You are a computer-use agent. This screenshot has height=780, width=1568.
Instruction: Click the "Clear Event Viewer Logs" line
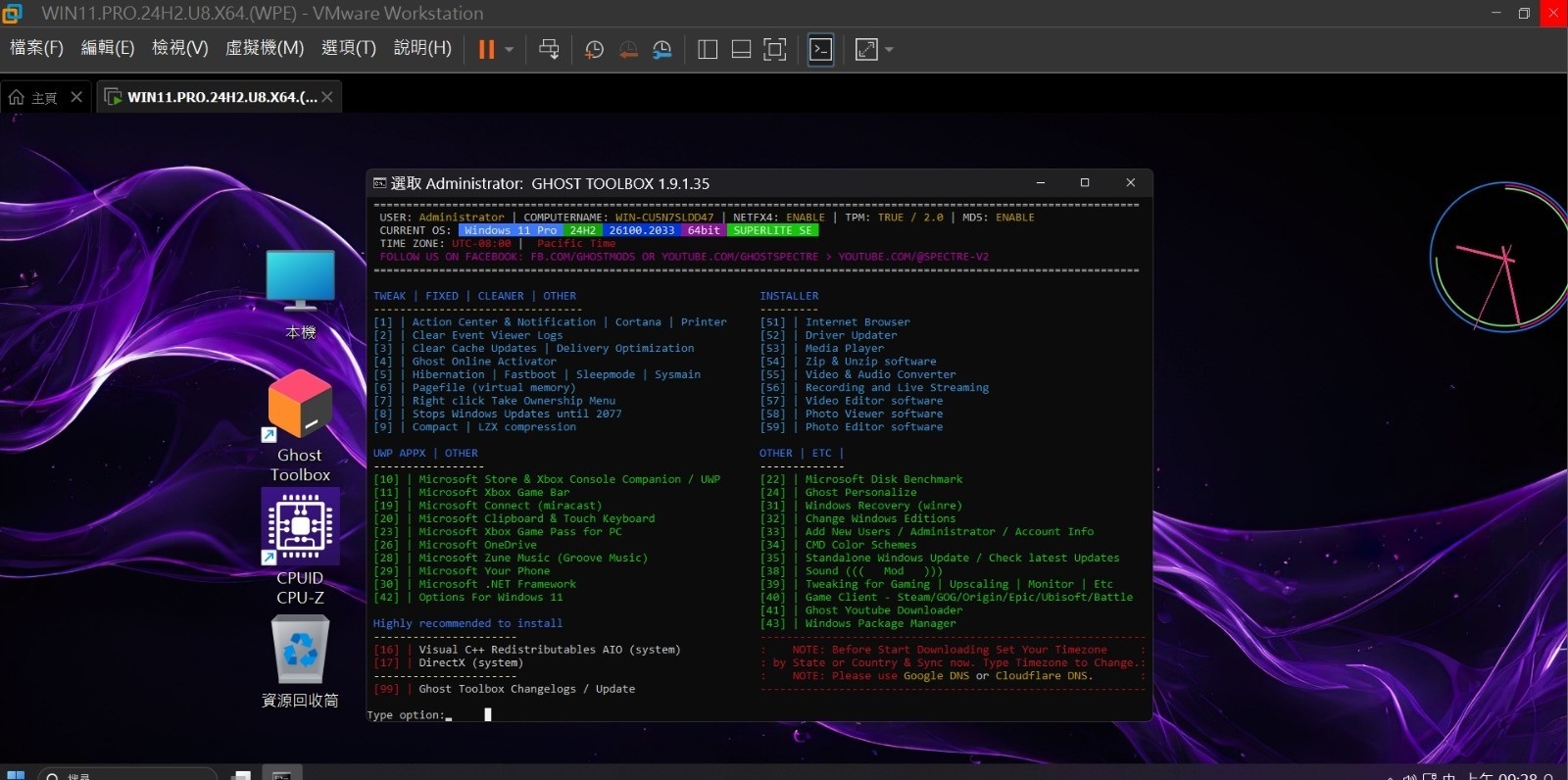tap(487, 335)
